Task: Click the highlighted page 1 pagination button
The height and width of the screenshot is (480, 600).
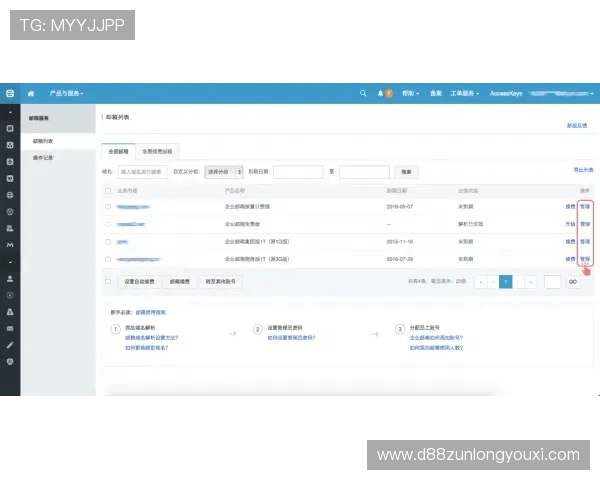Action: click(x=505, y=282)
